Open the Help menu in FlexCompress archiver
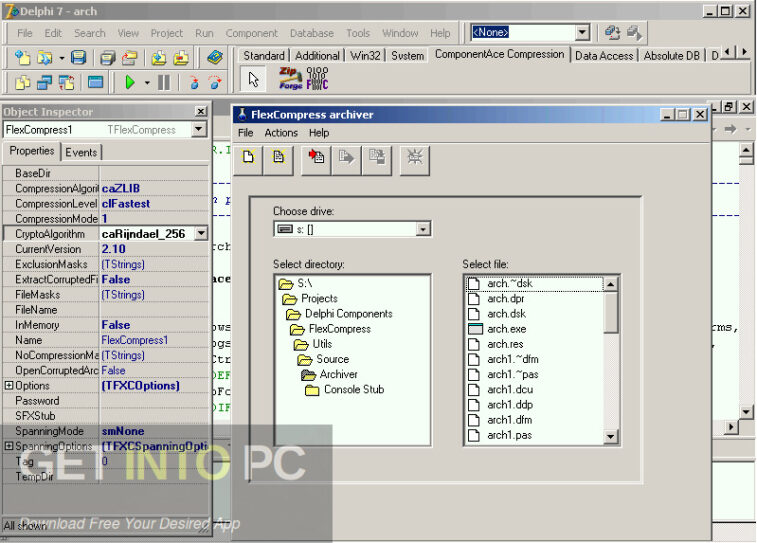 coord(319,133)
